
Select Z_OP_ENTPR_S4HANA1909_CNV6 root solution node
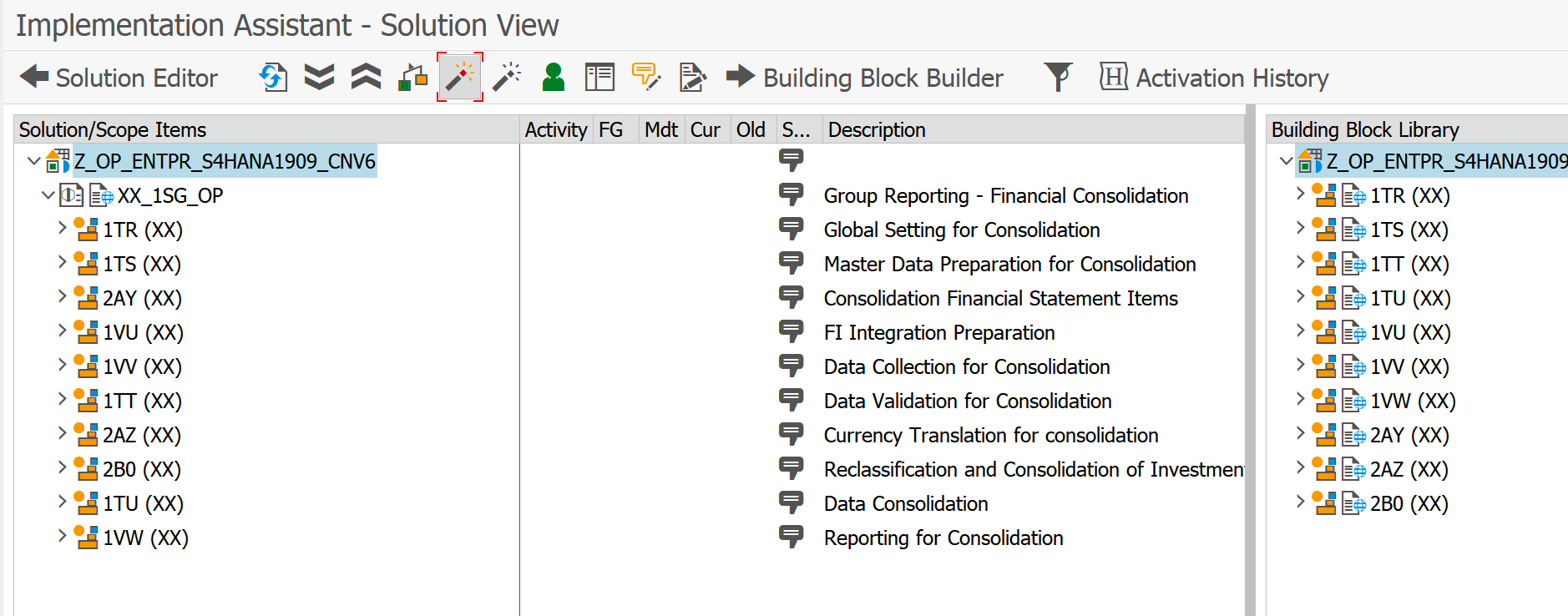point(225,161)
